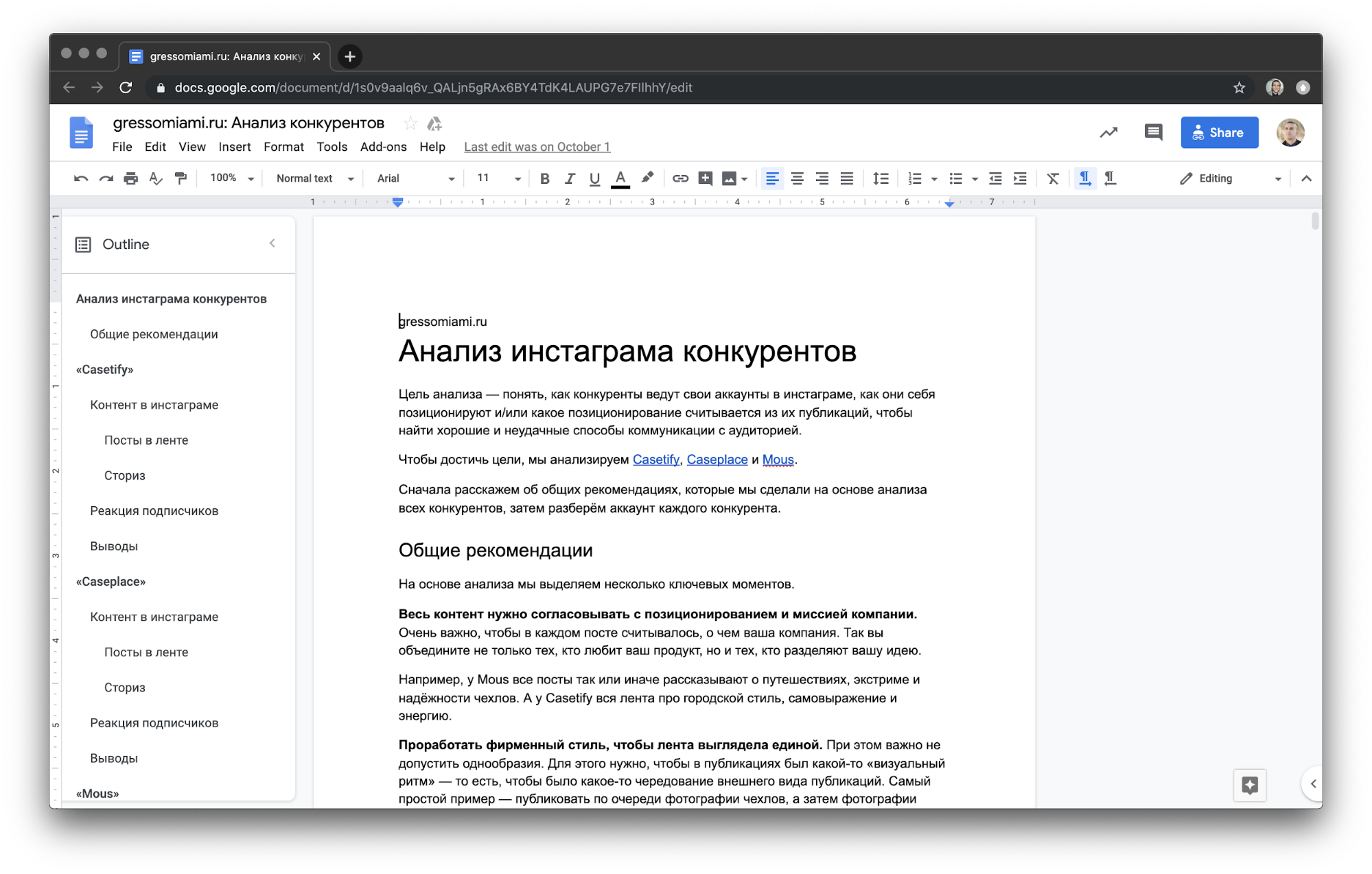Open the Last edit was on October 1 link
Screen dimensions: 1372x874
point(537,147)
